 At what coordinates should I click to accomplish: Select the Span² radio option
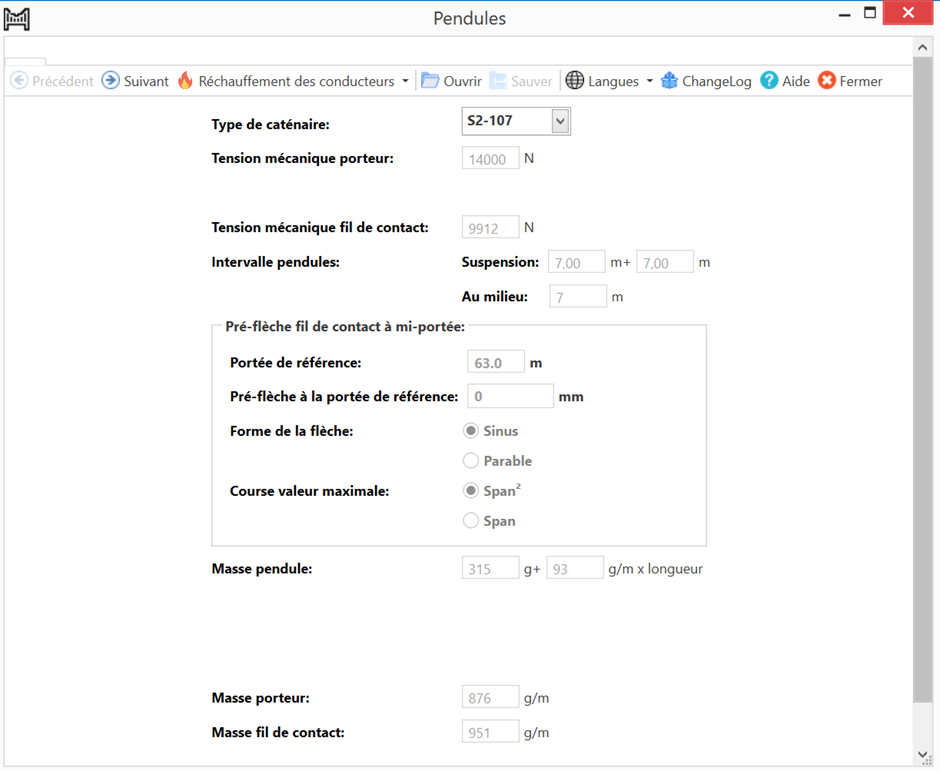click(x=471, y=491)
